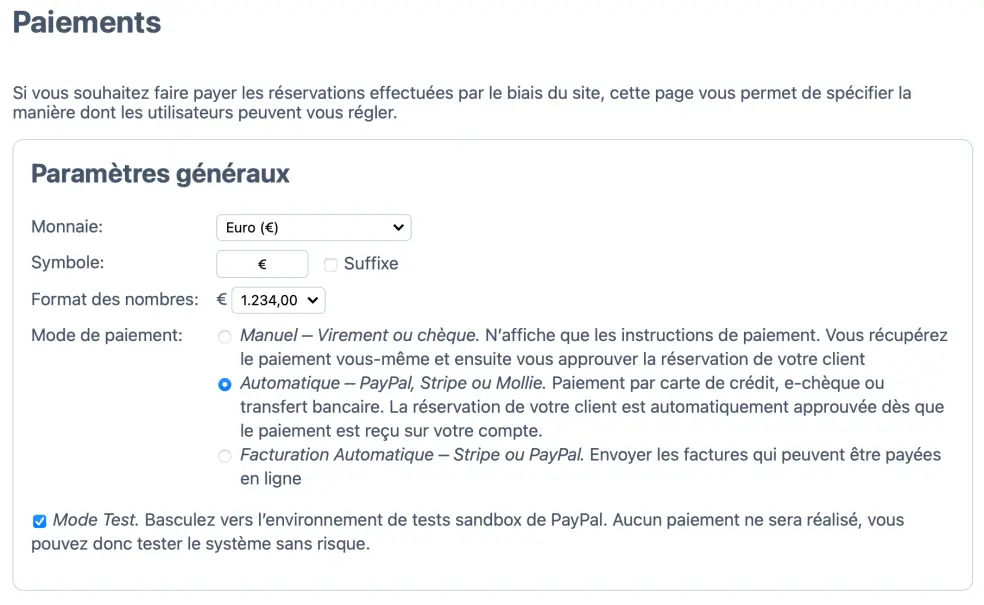984x605 pixels.
Task: Click the dropdown arrow on the currency selector
Action: pyautogui.click(x=396, y=227)
